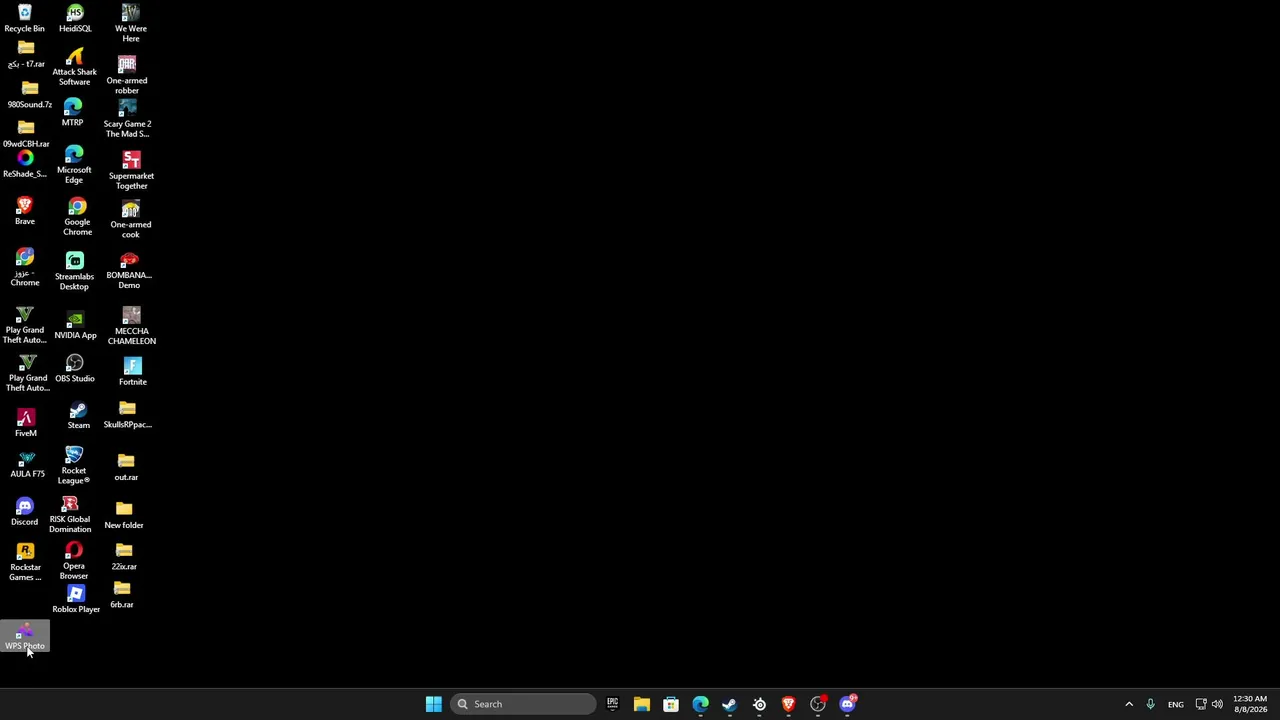Image resolution: width=1280 pixels, height=720 pixels.
Task: Select the 09wdCBH.rar archive file
Action: point(26,134)
